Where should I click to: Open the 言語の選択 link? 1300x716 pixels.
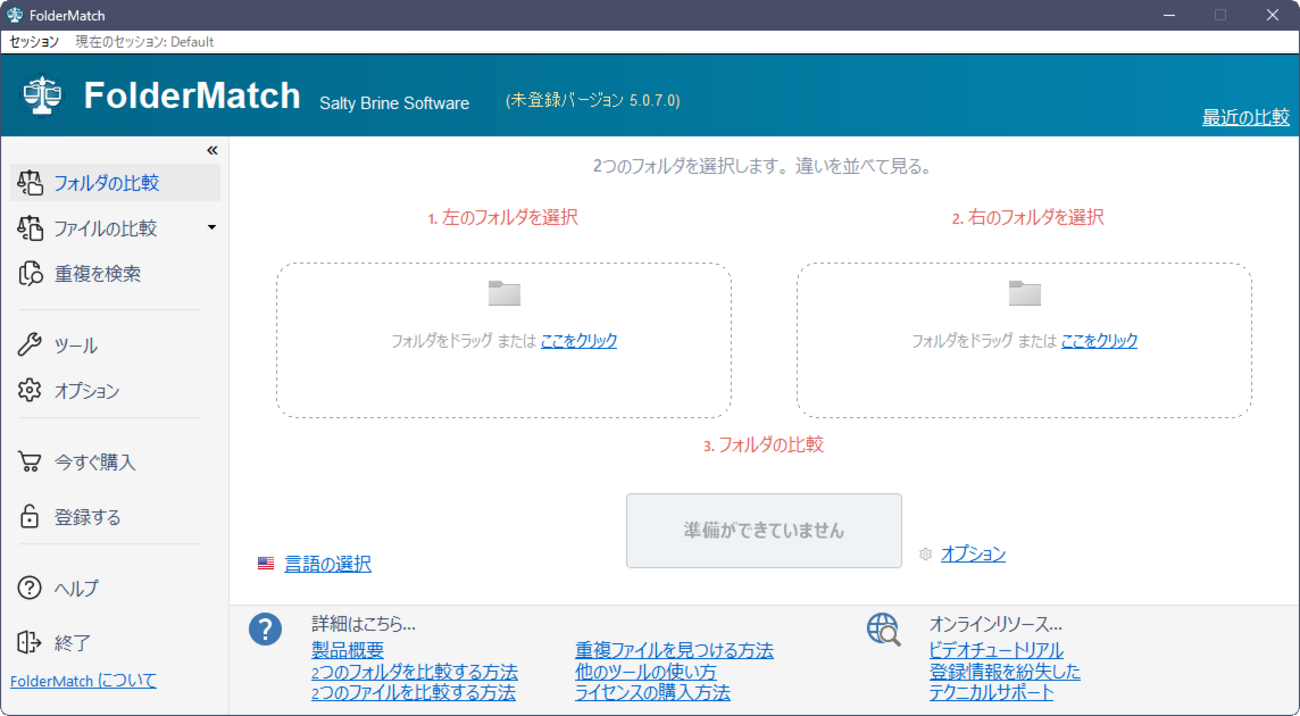(328, 564)
